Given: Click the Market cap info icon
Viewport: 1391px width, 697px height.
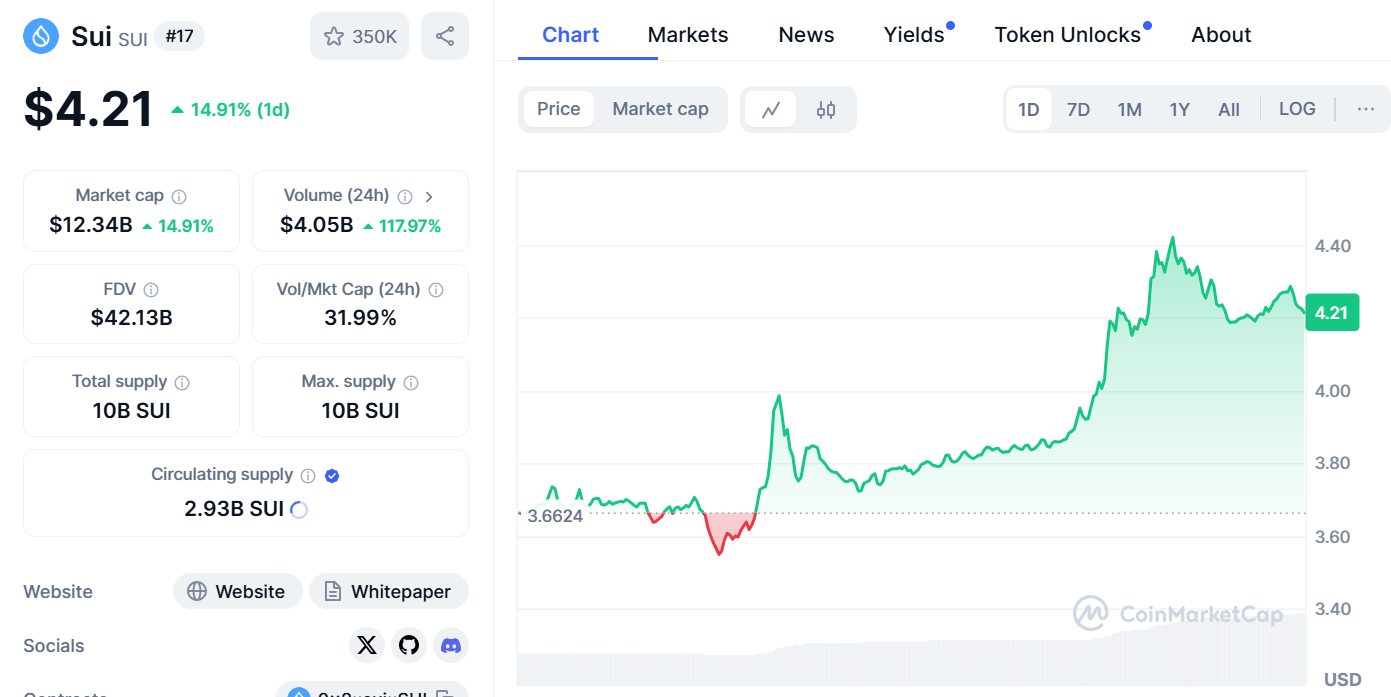Looking at the screenshot, I should (x=179, y=197).
